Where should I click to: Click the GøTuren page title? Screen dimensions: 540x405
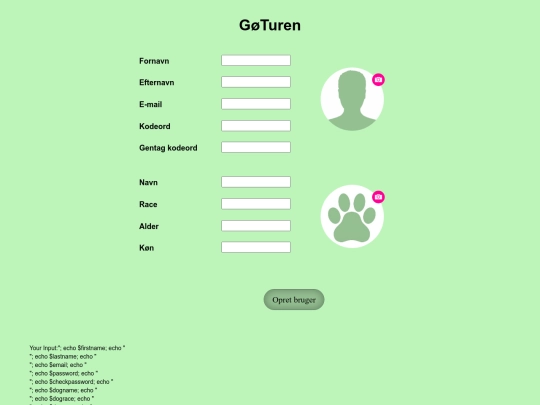click(270, 25)
